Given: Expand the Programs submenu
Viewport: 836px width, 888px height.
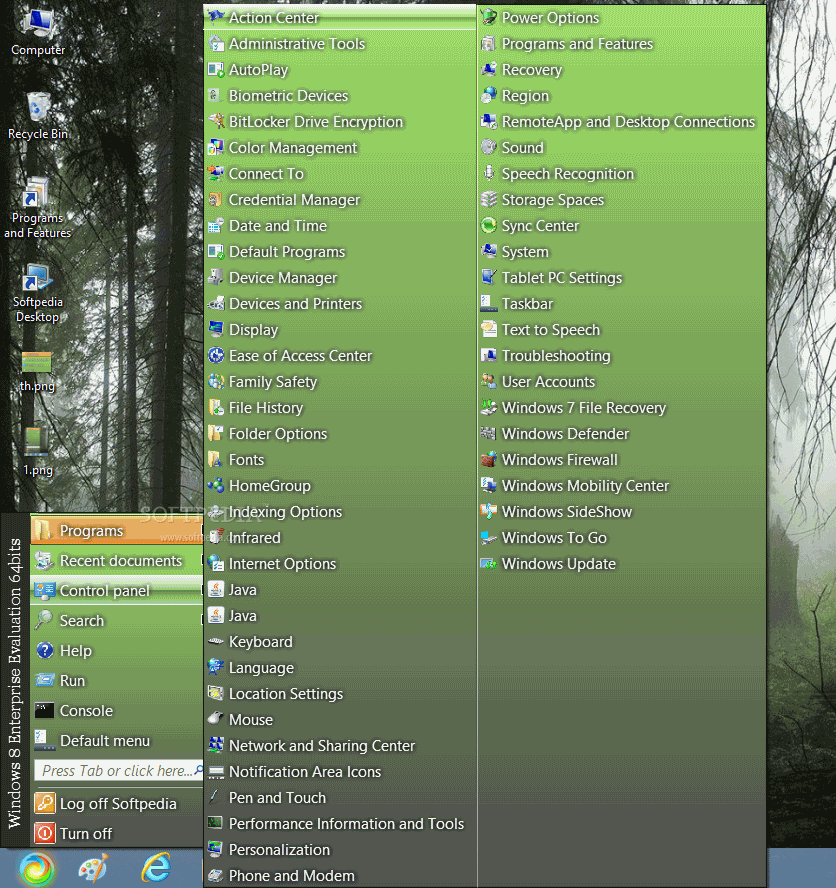Looking at the screenshot, I should [x=117, y=531].
